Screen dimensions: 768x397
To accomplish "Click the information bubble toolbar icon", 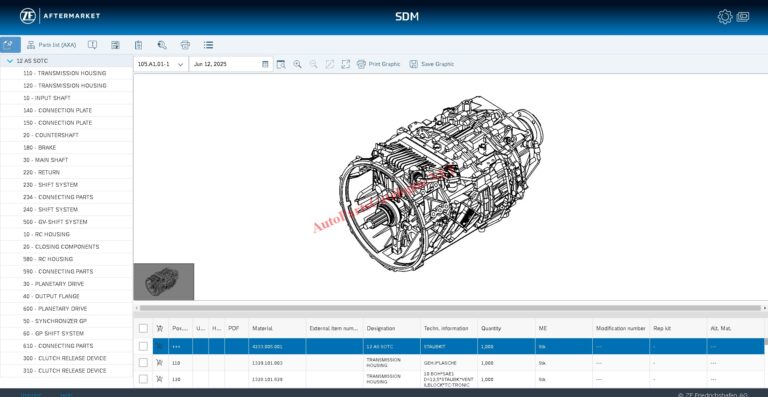I will (93, 45).
